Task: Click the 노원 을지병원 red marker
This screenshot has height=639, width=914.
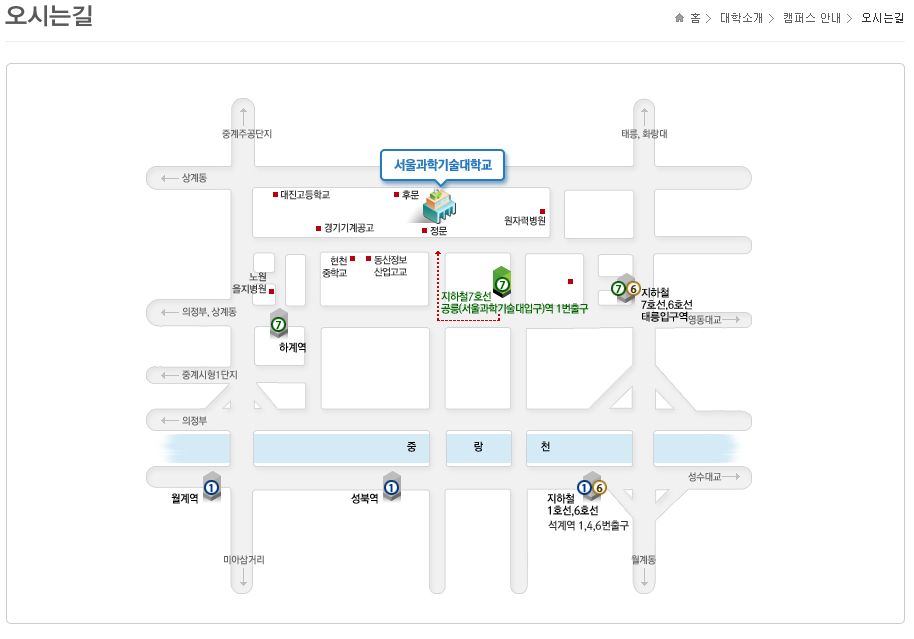Action: tap(272, 291)
